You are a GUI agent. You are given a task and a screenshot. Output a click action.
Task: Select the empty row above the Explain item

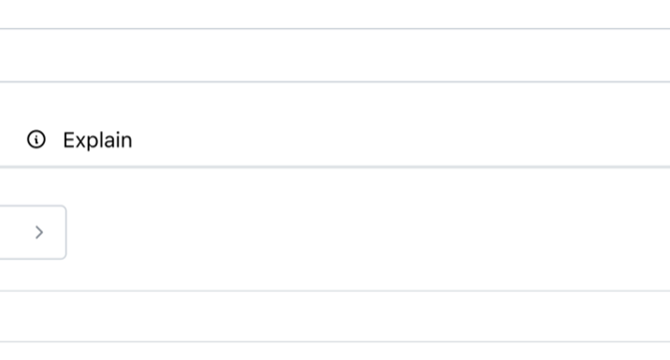coord(335,55)
